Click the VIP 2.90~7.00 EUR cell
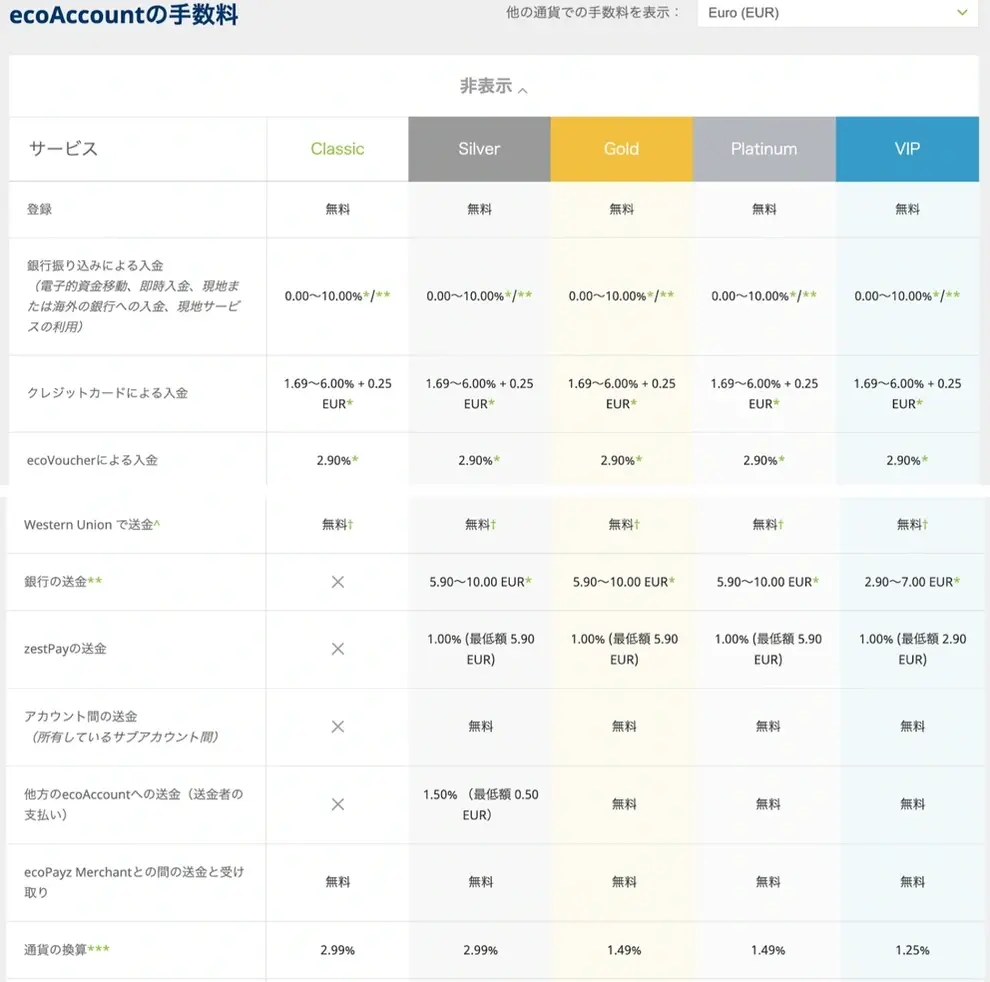The image size is (990, 982). (x=912, y=582)
